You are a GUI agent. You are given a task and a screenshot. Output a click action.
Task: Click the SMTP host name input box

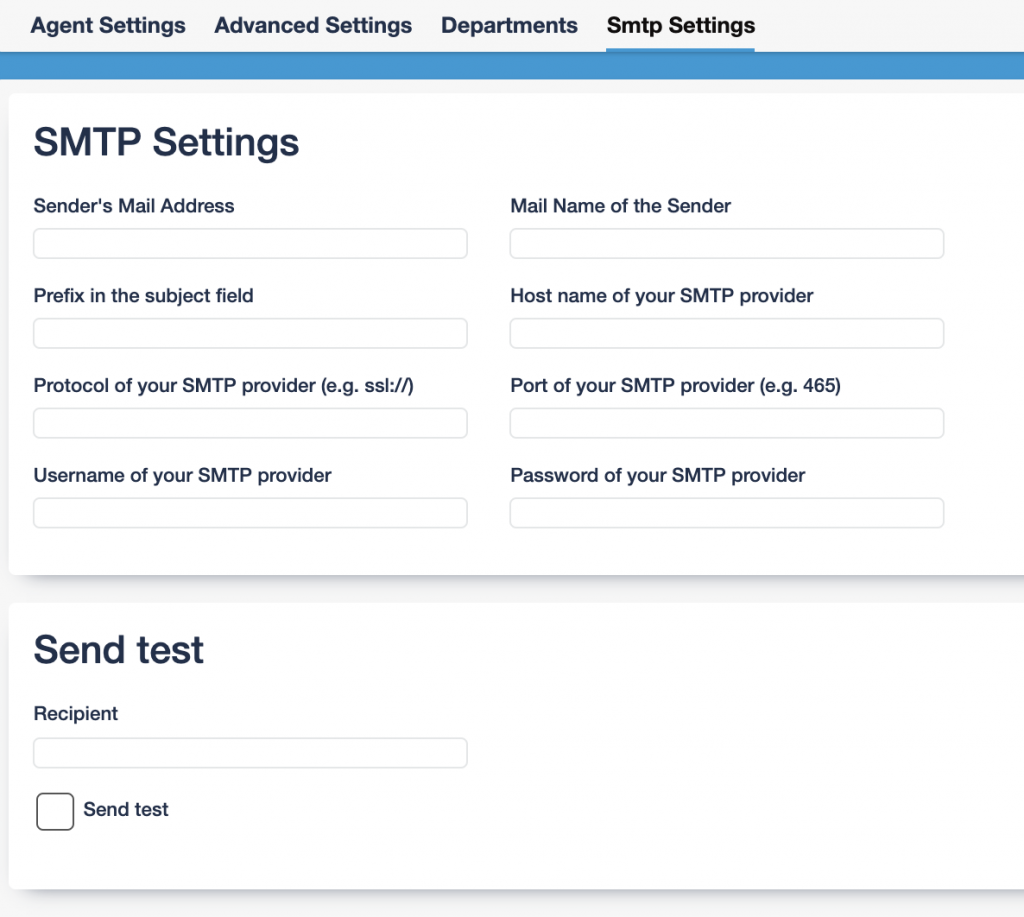[727, 334]
